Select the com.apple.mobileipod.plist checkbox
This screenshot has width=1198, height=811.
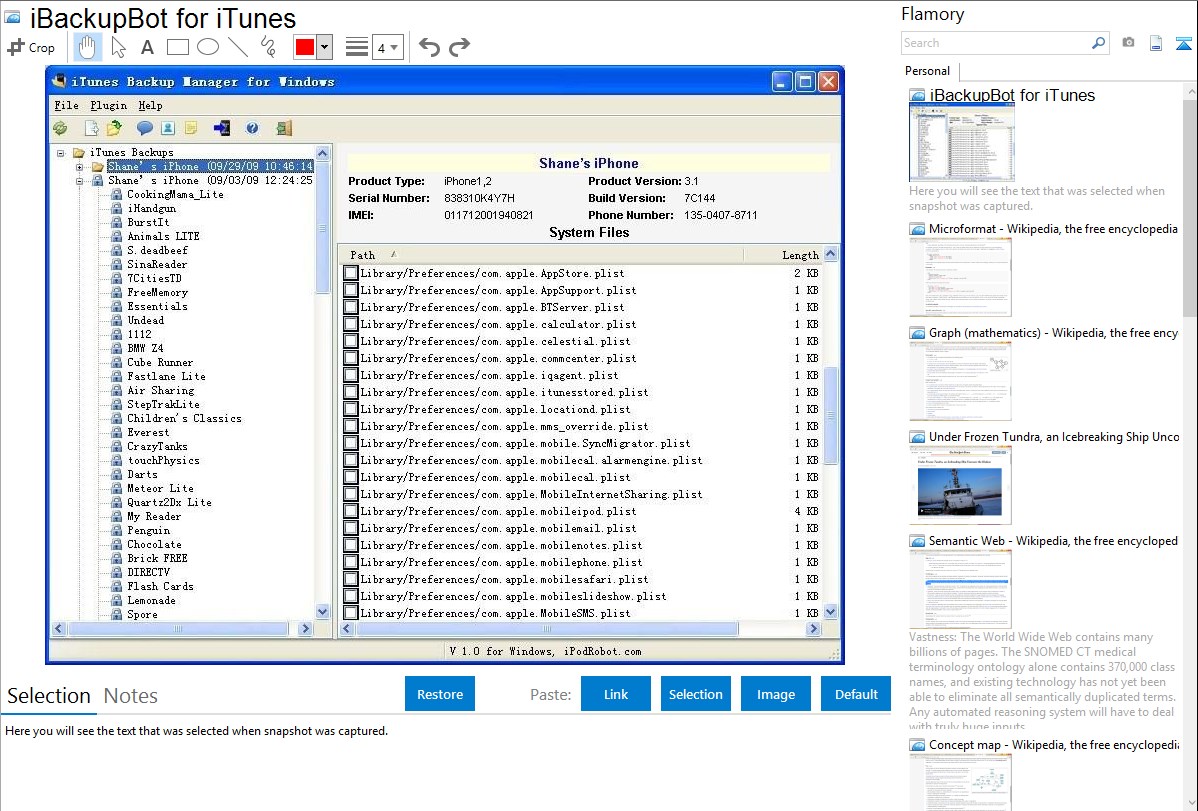[351, 511]
